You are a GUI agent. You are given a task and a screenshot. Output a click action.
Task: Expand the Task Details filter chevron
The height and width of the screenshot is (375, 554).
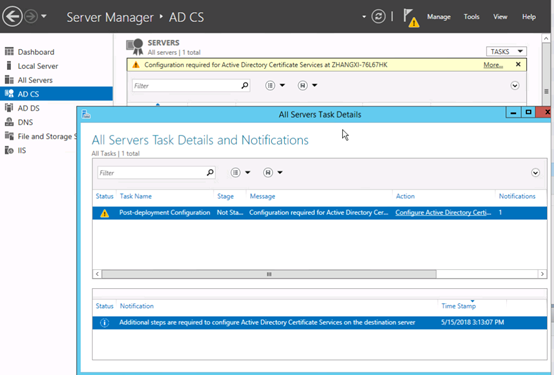point(535,172)
